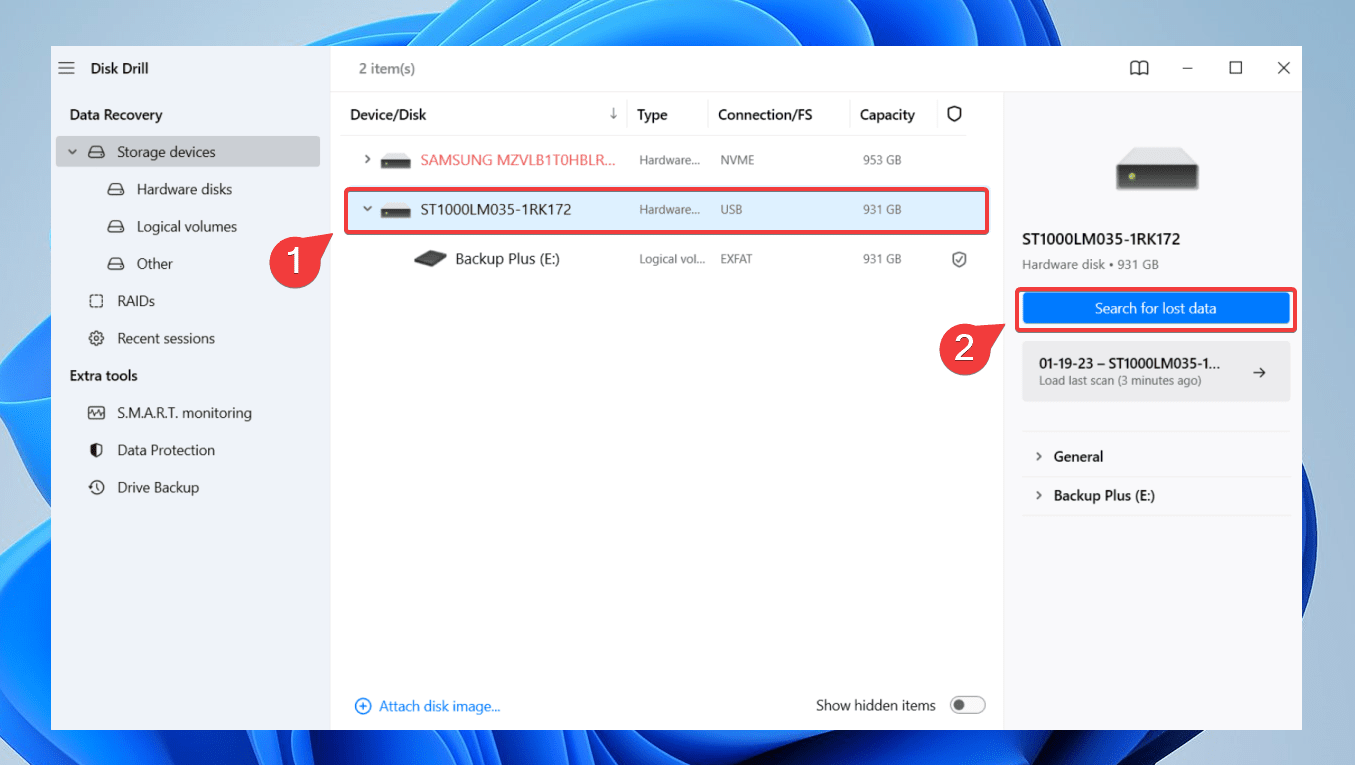Click the 953 GB capacity value
Viewport: 1355px width, 765px height.
[x=882, y=160]
